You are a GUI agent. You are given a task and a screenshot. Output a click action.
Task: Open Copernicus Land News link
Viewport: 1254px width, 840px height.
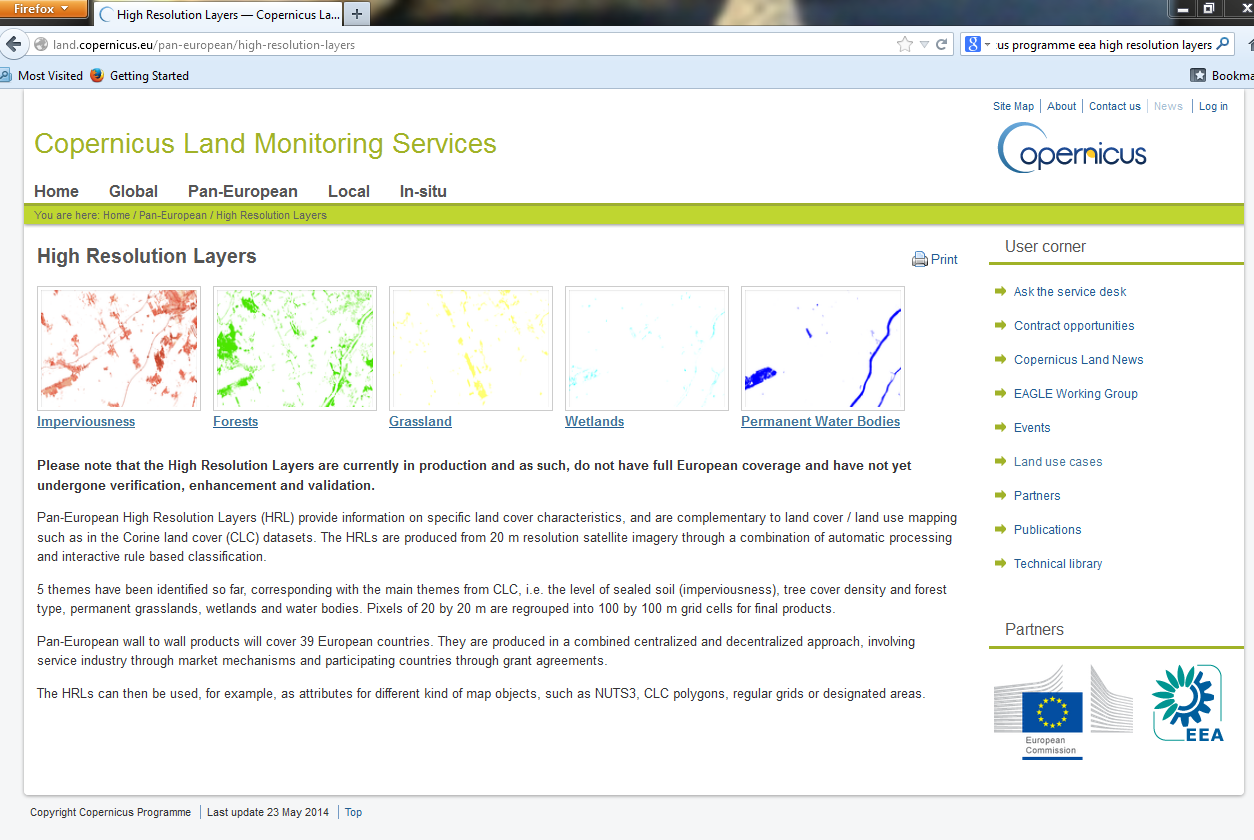1078,359
